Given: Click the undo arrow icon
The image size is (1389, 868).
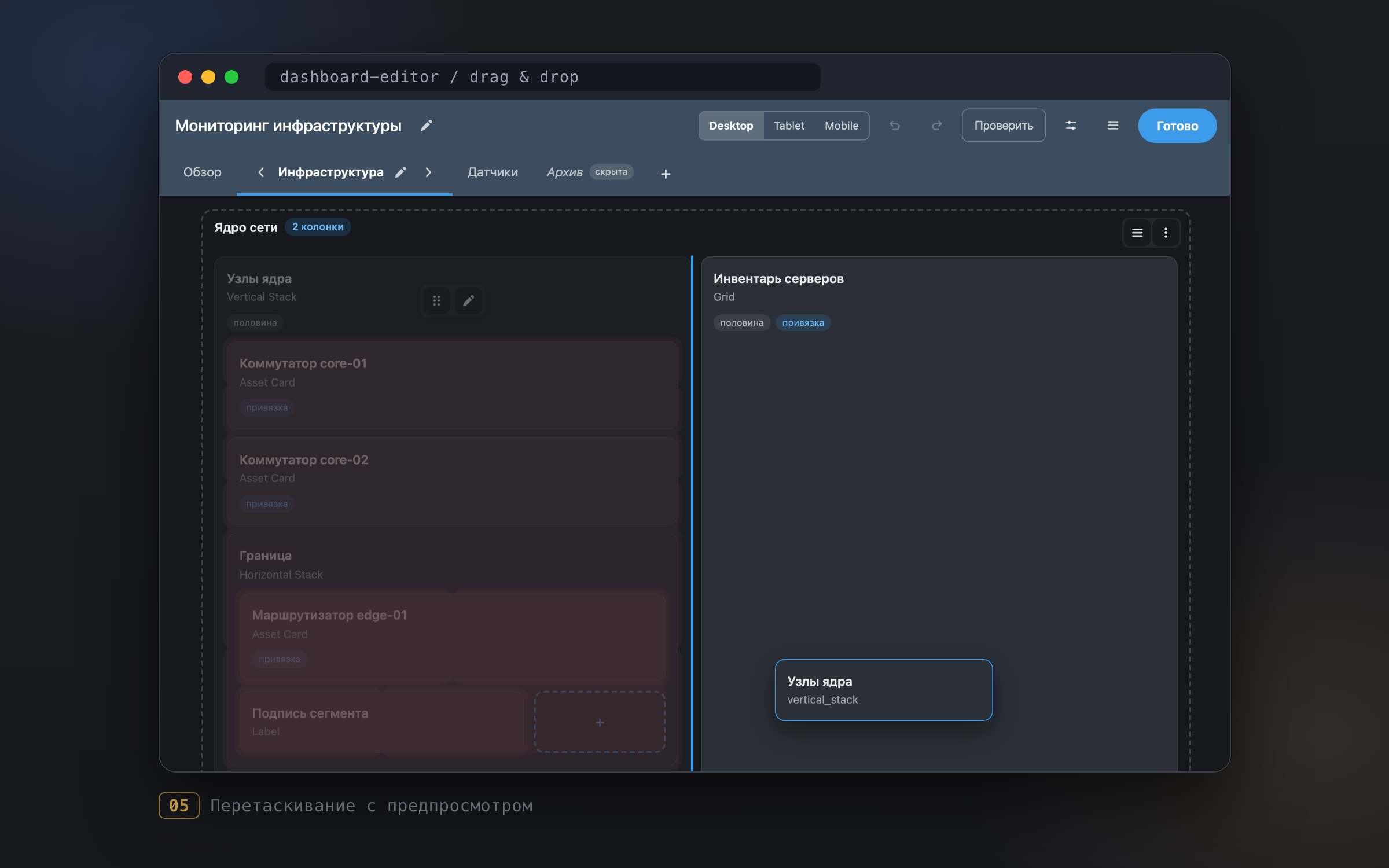Looking at the screenshot, I should click(x=895, y=126).
